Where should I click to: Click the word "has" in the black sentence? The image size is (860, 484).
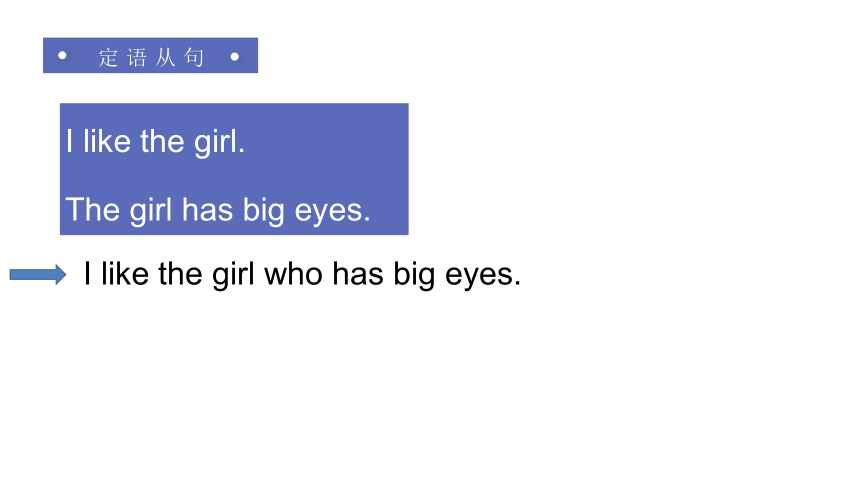click(358, 273)
